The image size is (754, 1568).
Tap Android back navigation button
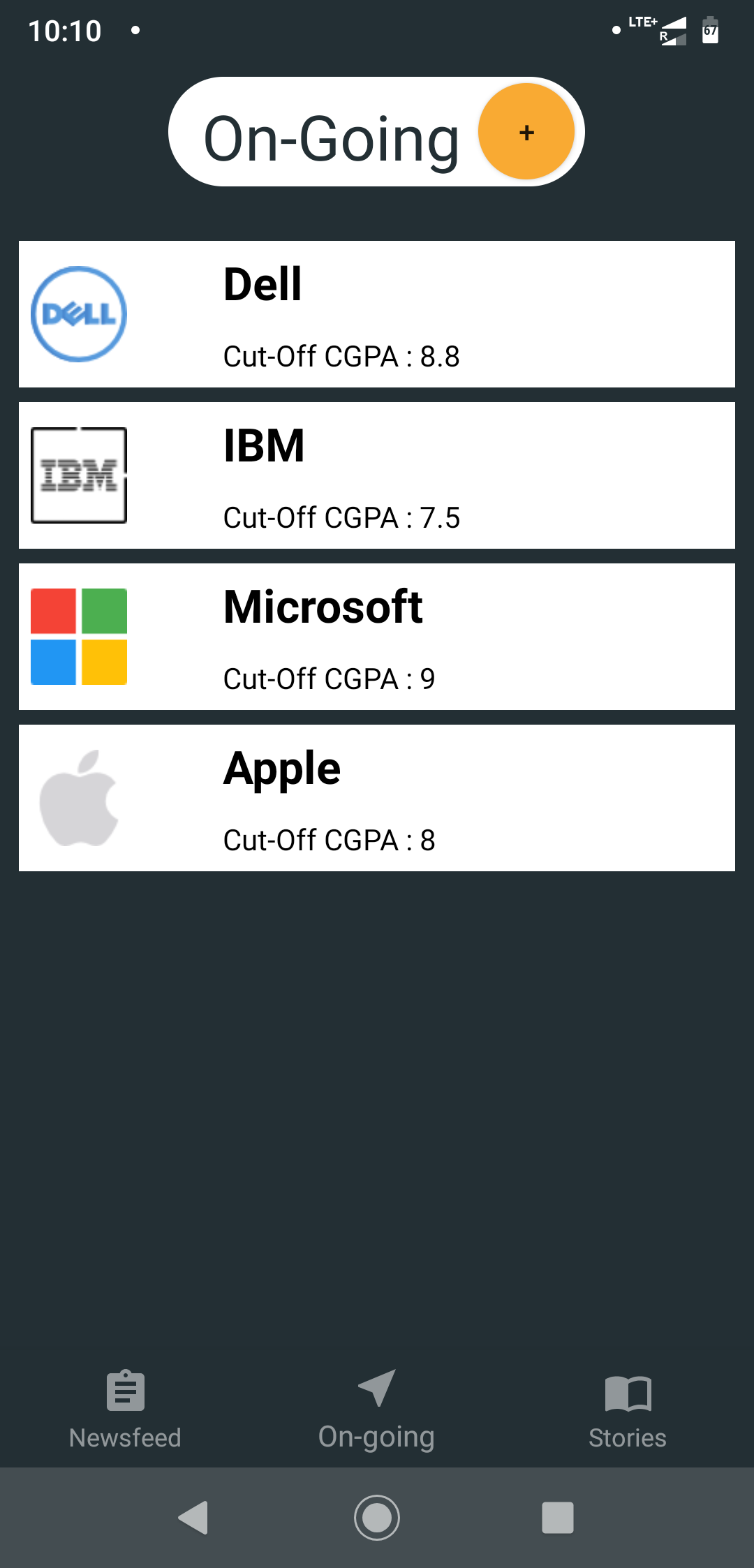click(x=194, y=1517)
